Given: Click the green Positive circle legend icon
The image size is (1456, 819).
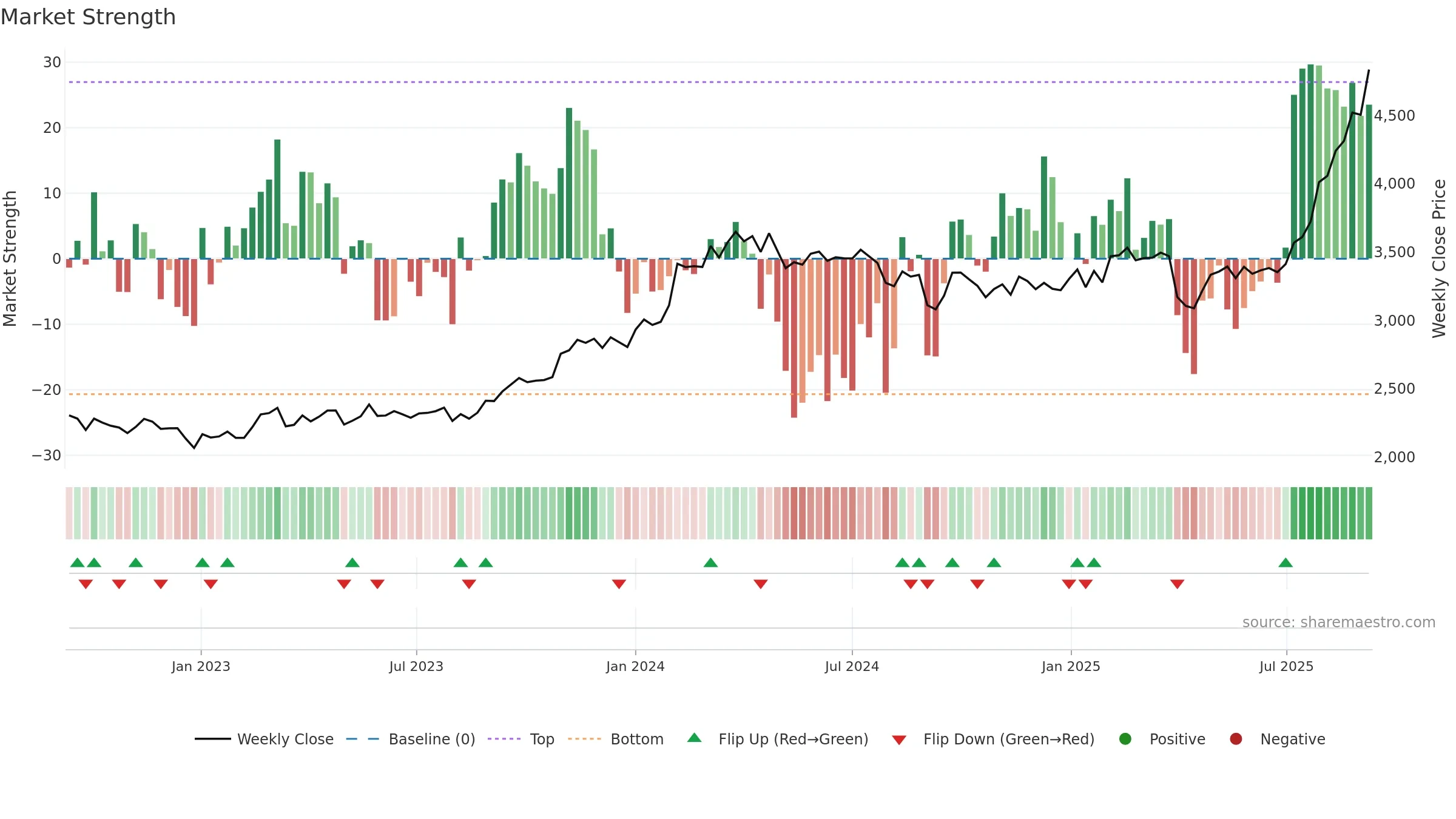Looking at the screenshot, I should [x=1125, y=739].
